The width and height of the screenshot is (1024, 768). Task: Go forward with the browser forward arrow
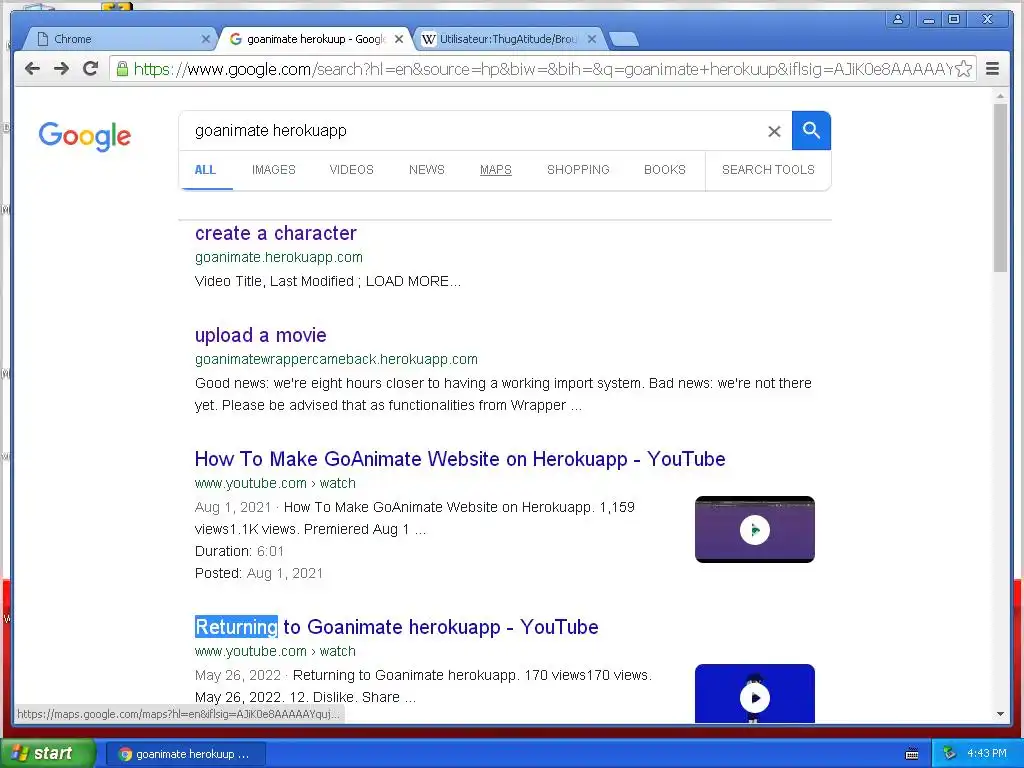(x=61, y=69)
